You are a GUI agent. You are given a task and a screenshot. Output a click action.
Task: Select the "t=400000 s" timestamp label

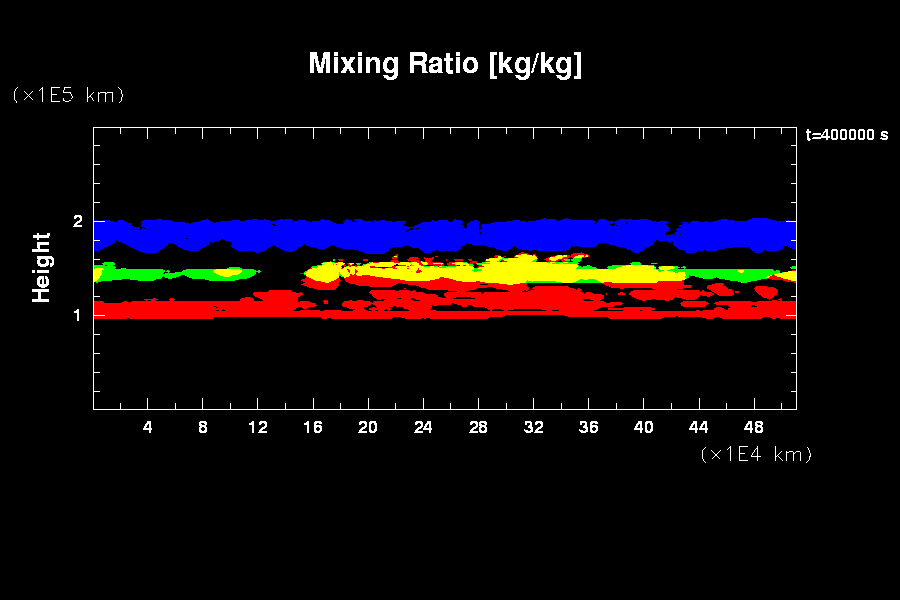[x=846, y=135]
